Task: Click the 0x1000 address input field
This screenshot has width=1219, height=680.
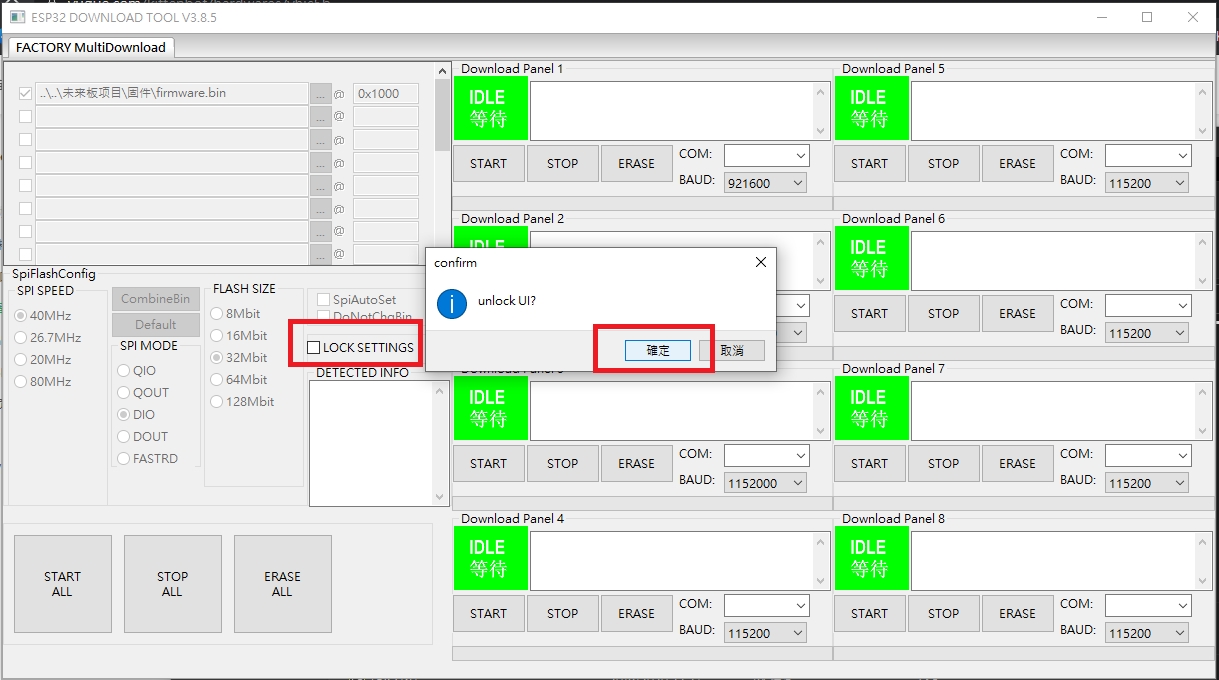Action: (x=385, y=93)
